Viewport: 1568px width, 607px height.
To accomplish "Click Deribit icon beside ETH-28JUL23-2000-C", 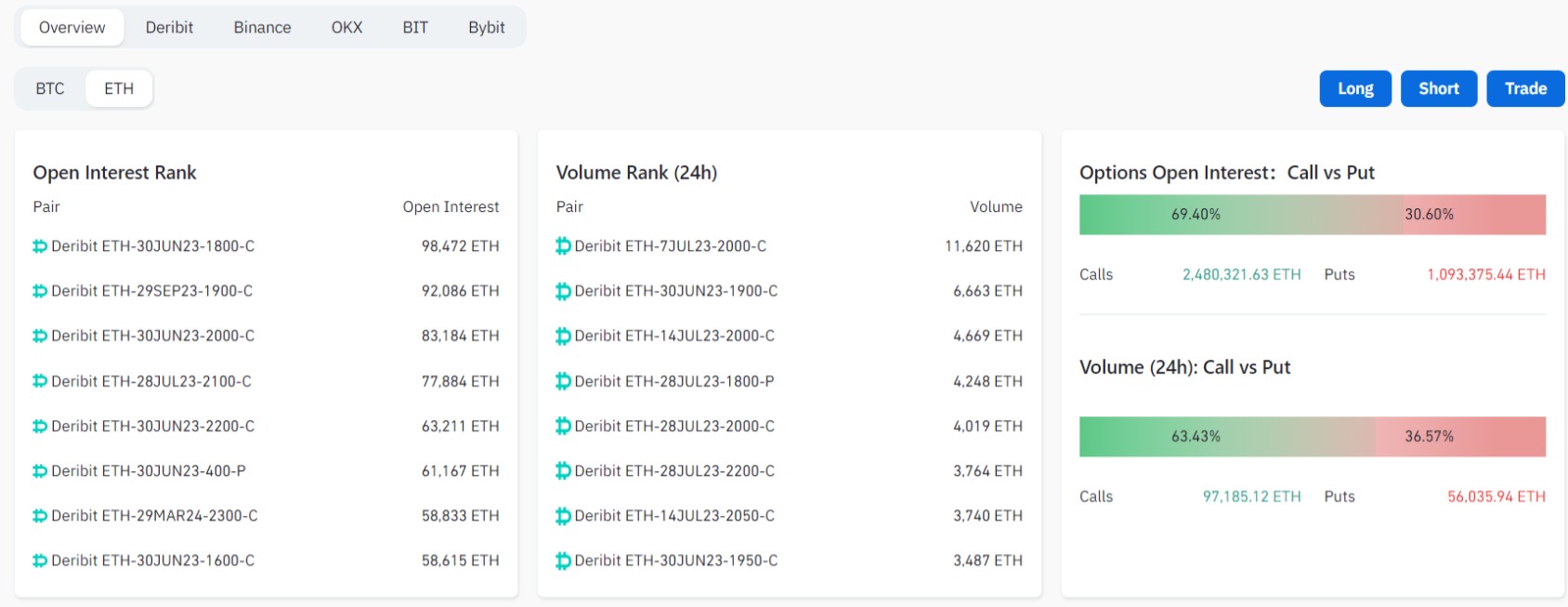I will point(563,426).
